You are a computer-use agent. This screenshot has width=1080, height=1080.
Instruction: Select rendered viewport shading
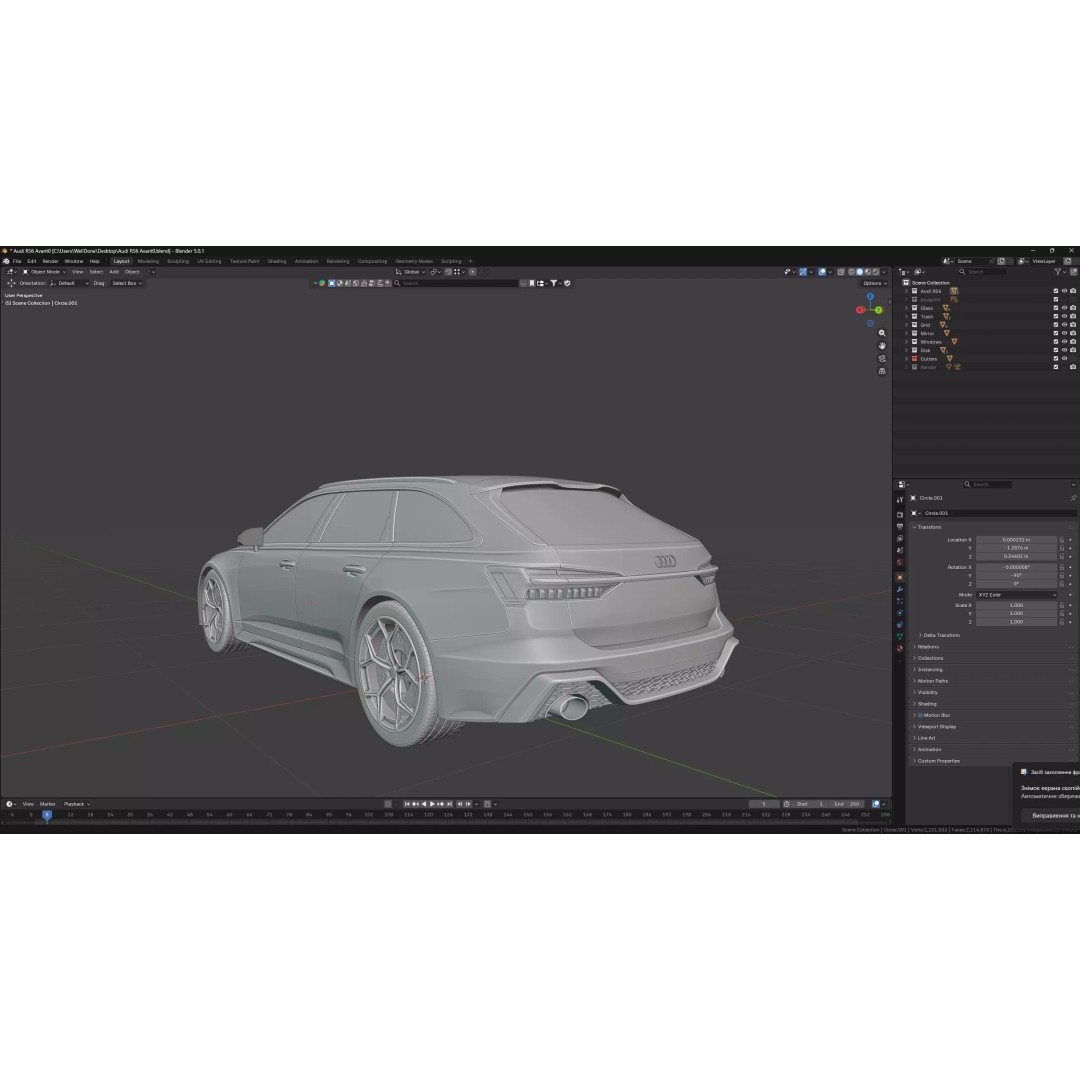point(876,272)
